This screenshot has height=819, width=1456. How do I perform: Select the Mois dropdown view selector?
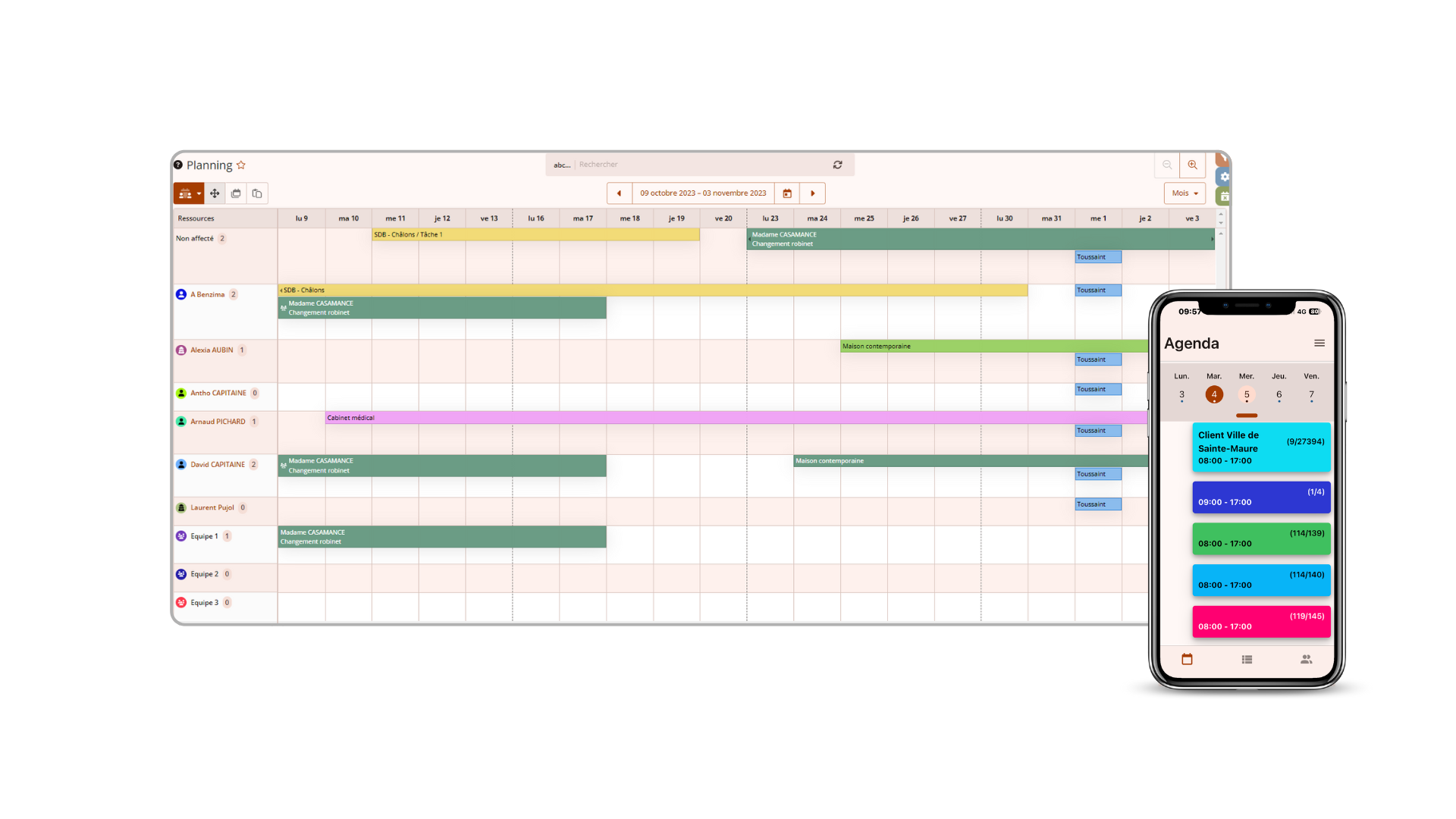point(1184,193)
